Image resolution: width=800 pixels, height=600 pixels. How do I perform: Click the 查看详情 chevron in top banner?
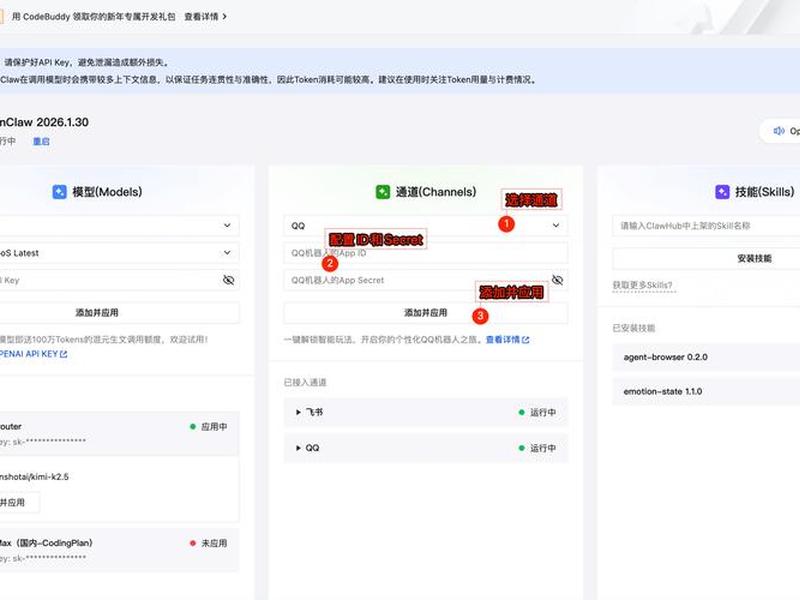click(x=224, y=17)
